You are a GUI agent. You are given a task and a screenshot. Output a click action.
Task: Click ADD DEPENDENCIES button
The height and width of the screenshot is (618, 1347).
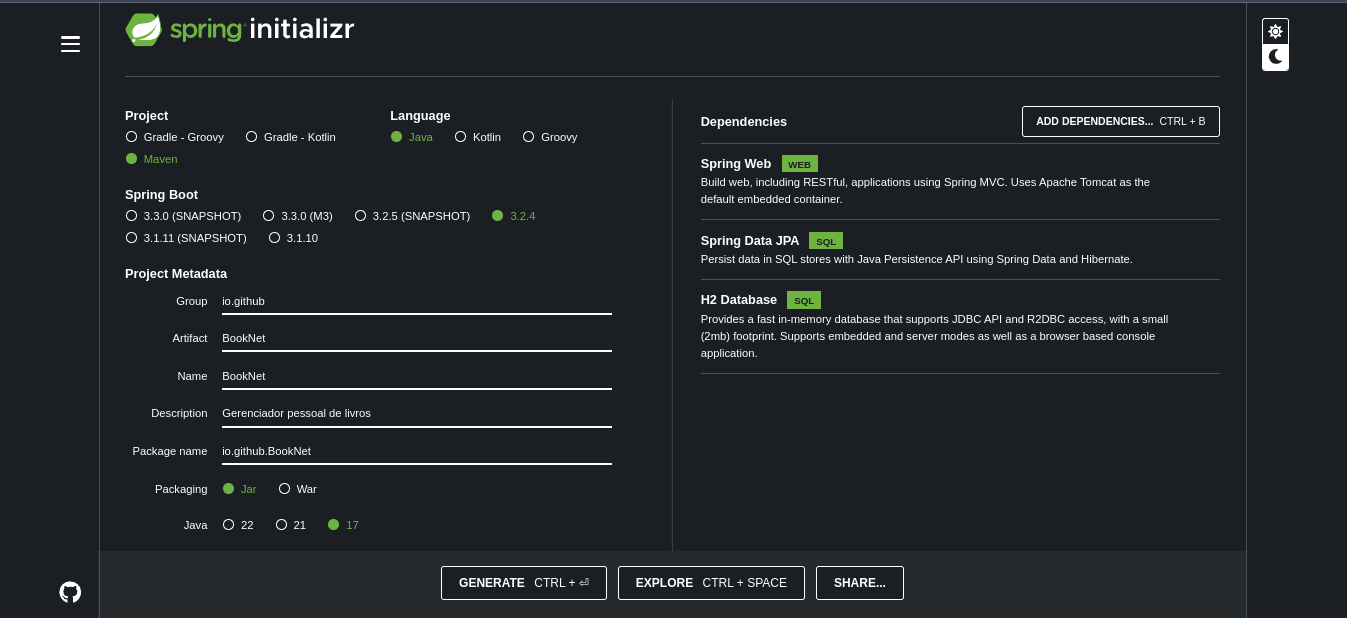pos(1120,121)
